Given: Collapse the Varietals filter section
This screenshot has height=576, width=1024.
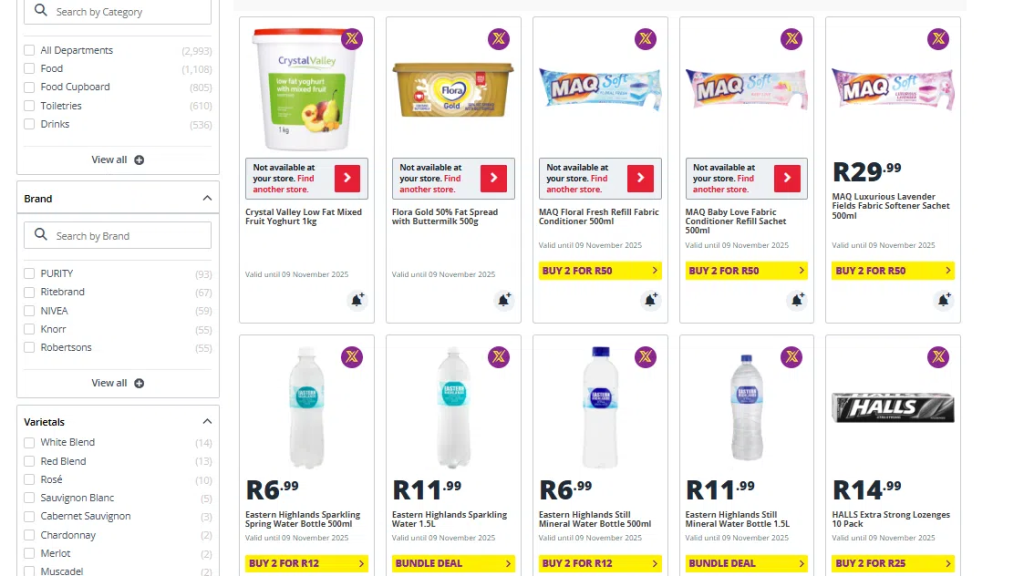Looking at the screenshot, I should pos(207,422).
